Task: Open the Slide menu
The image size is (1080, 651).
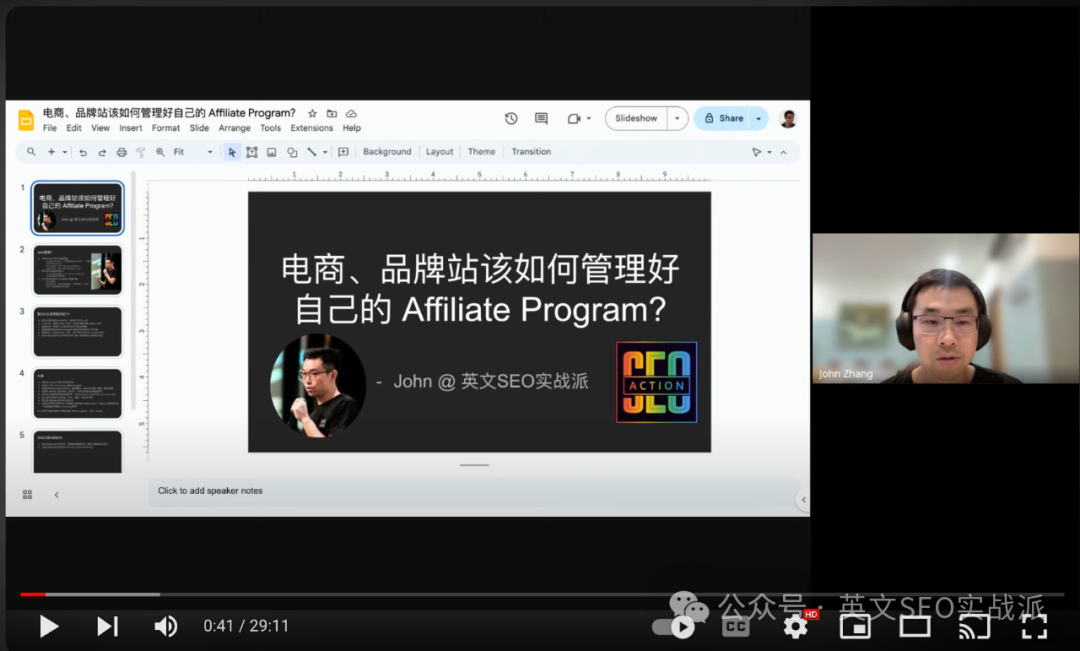Action: pos(199,128)
